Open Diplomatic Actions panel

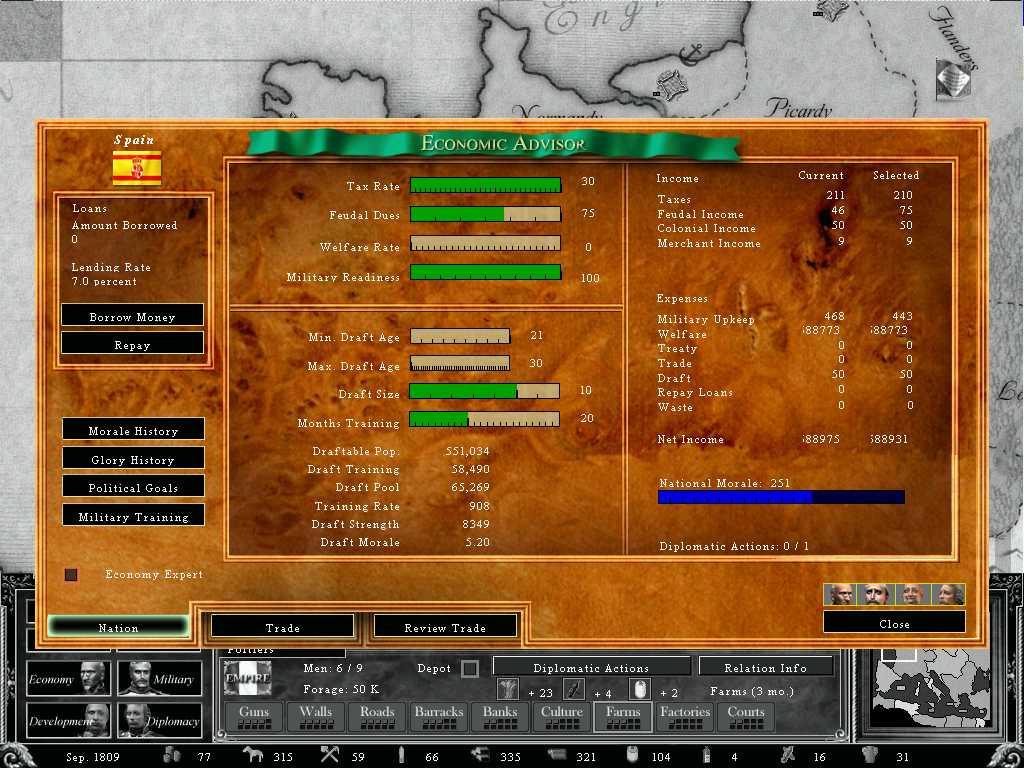pos(591,667)
